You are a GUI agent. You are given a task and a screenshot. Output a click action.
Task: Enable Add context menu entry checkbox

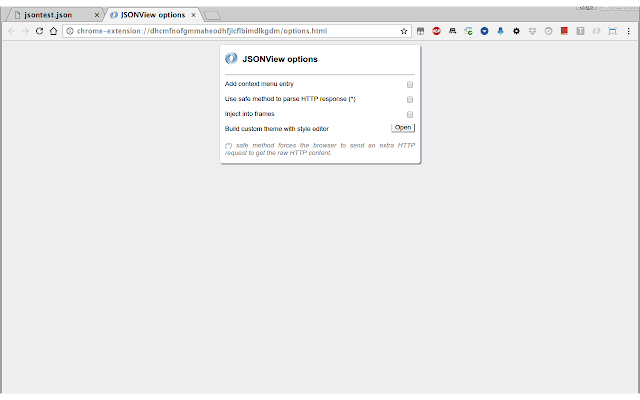click(x=410, y=84)
